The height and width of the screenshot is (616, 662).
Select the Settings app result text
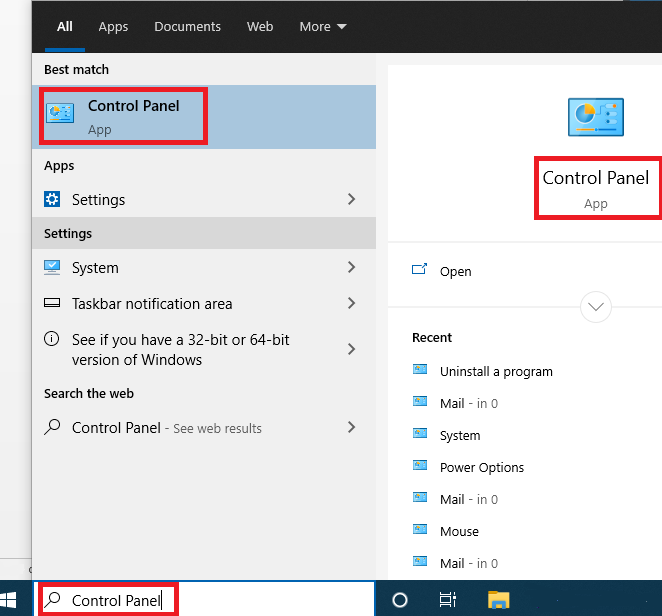[x=98, y=200]
